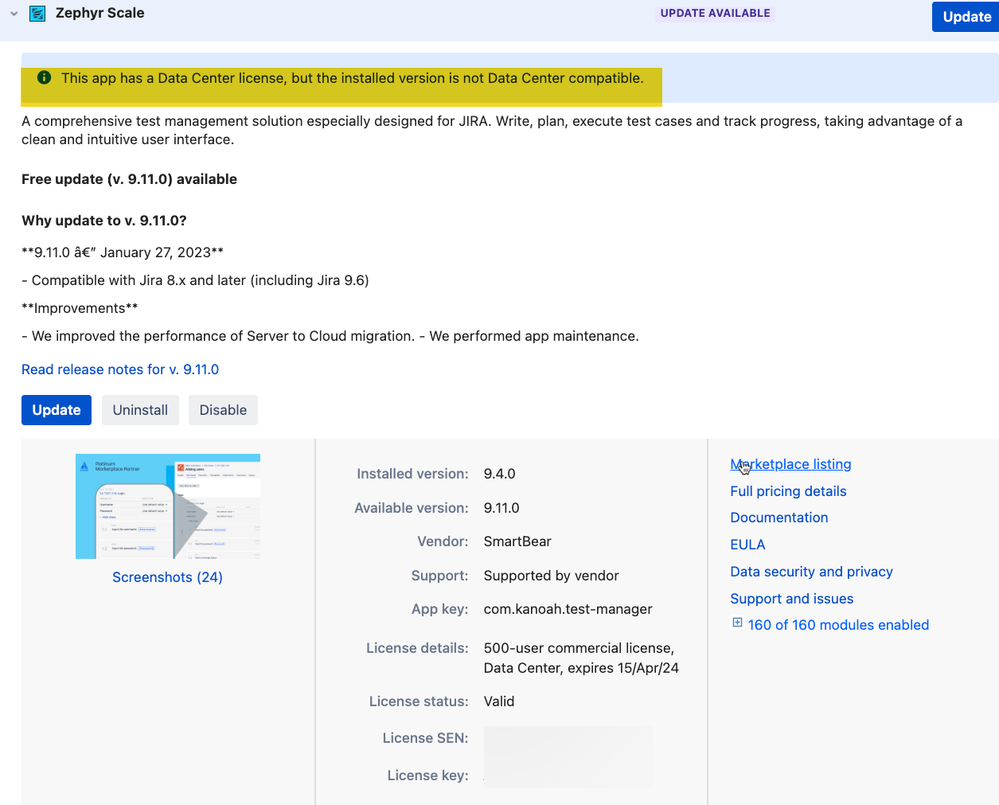Image resolution: width=999 pixels, height=805 pixels.
Task: Click the info icon in Data Center notice
Action: pos(44,78)
